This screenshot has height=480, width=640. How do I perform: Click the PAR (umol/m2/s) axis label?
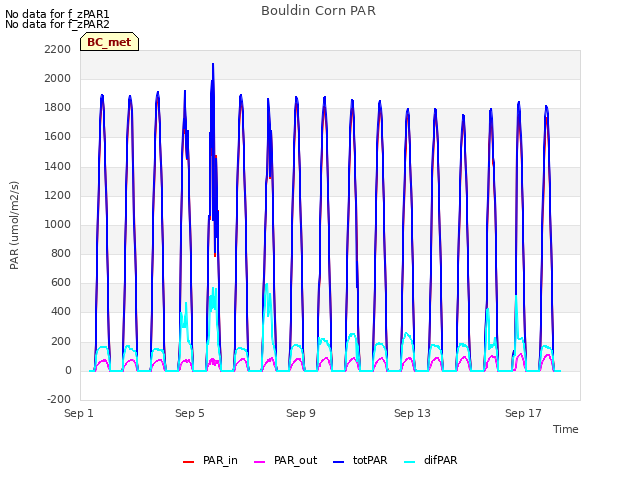coord(14,225)
